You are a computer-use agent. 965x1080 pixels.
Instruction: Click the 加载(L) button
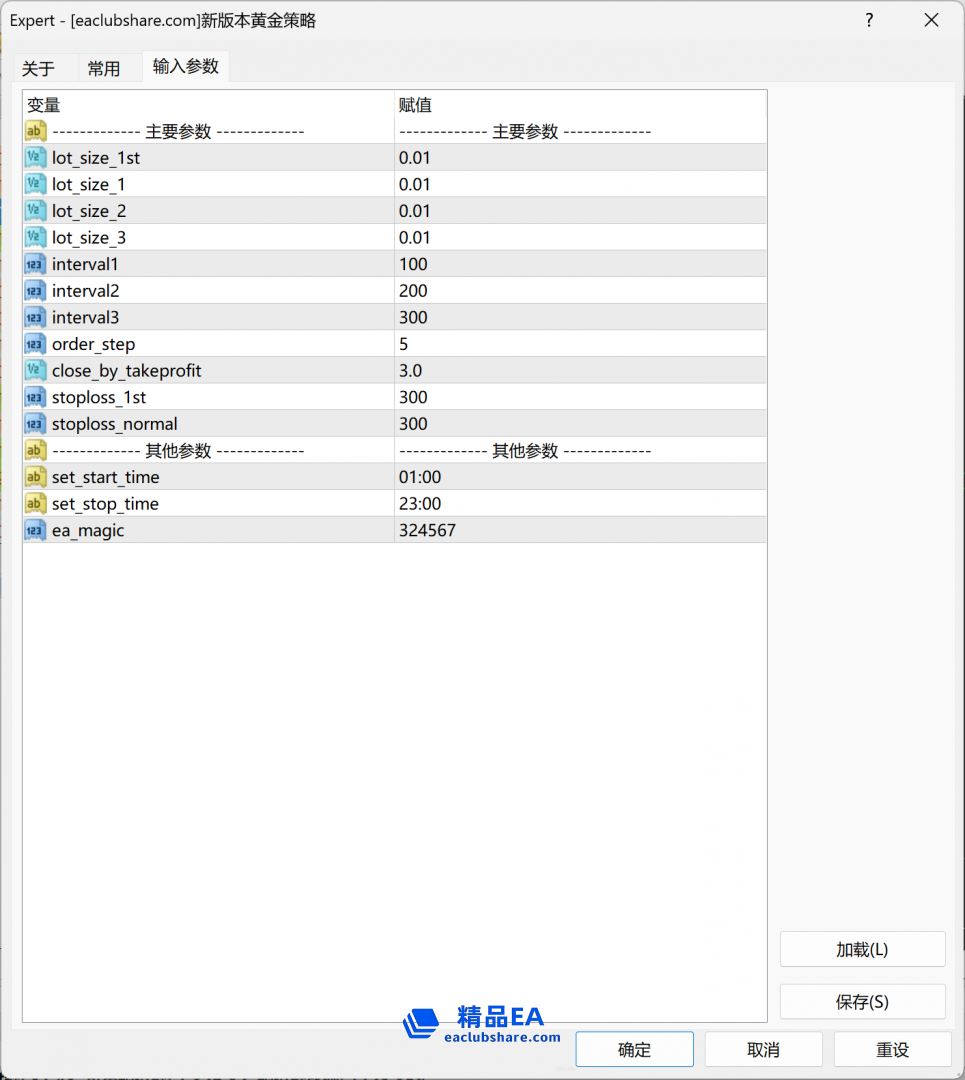pyautogui.click(x=862, y=948)
